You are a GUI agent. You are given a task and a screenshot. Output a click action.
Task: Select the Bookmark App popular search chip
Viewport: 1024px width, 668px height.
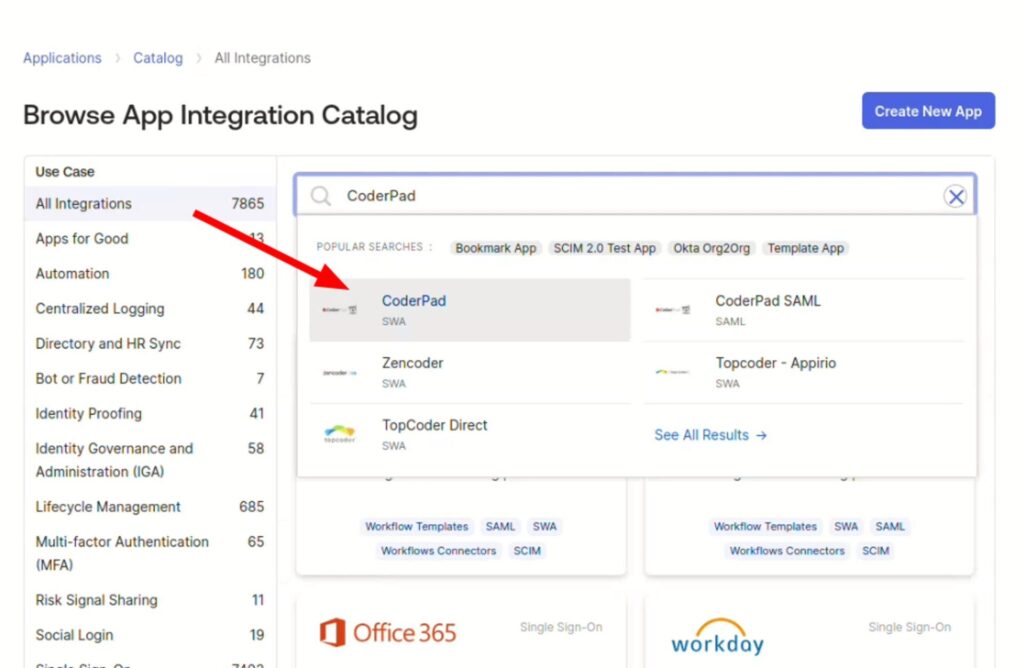click(x=495, y=248)
